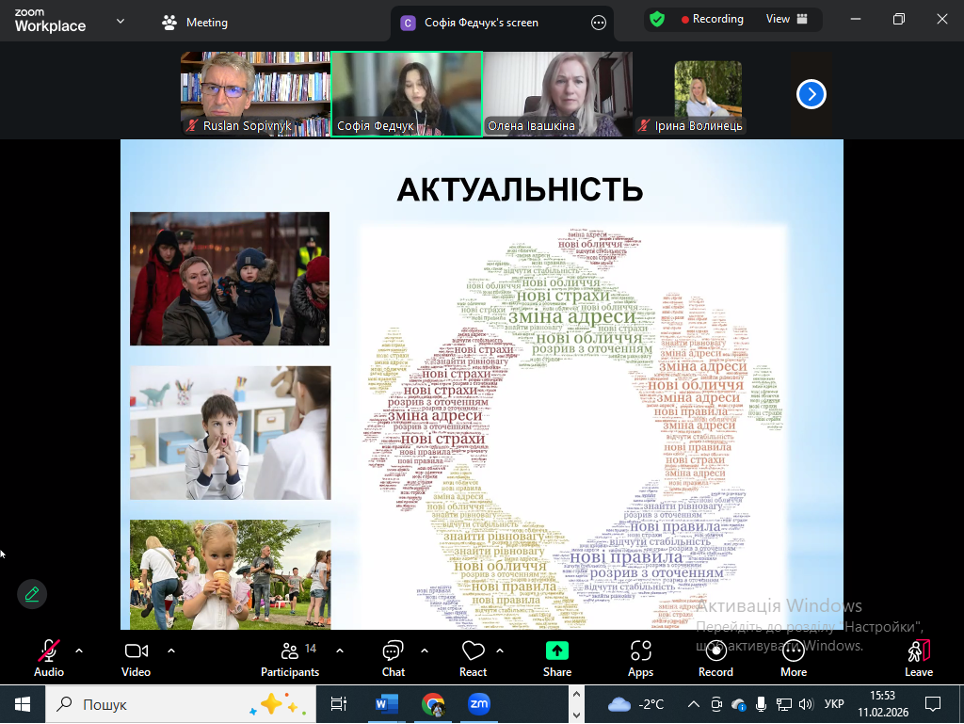The width and height of the screenshot is (964, 724).
Task: Click the surprised boy photo on slide
Action: pos(230,433)
